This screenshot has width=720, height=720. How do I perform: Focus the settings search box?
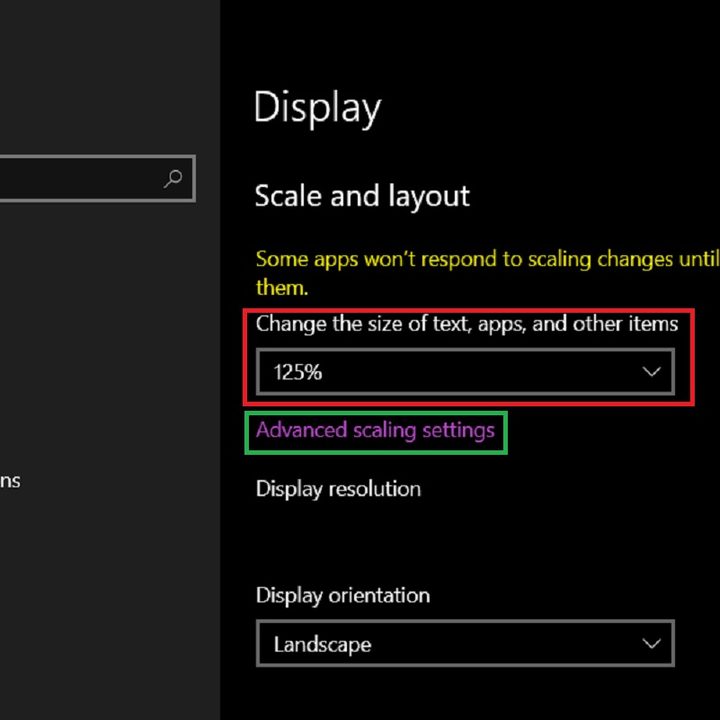pos(97,178)
